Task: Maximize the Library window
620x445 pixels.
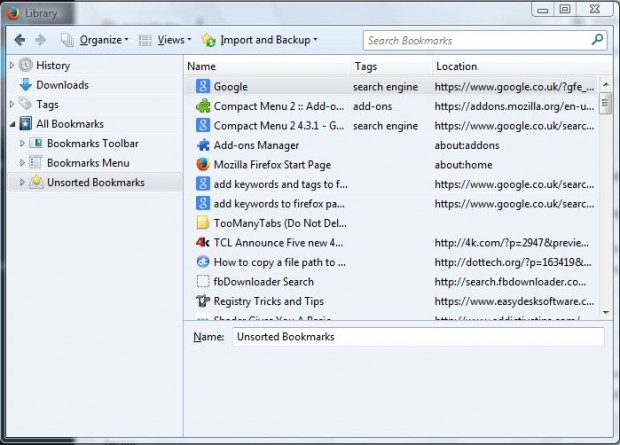Action: coord(565,9)
